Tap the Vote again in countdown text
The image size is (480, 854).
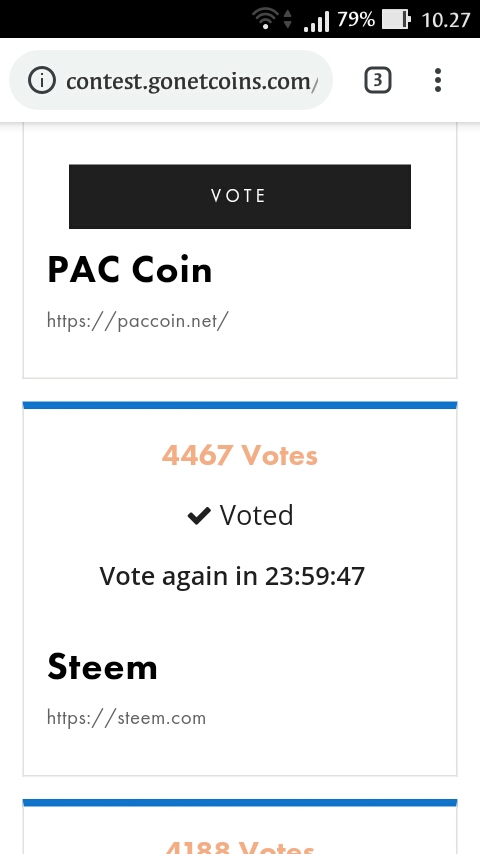[232, 576]
